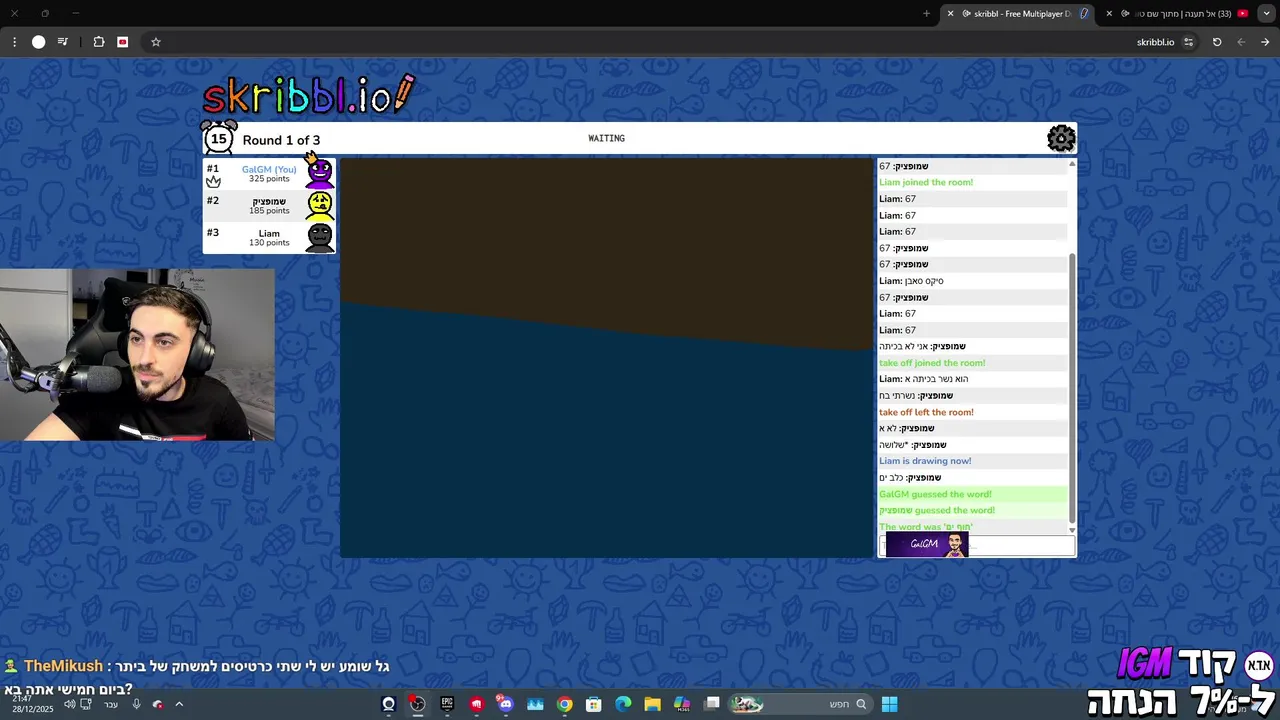The image size is (1280, 720).
Task: Open File Explorer from taskbar
Action: [653, 704]
